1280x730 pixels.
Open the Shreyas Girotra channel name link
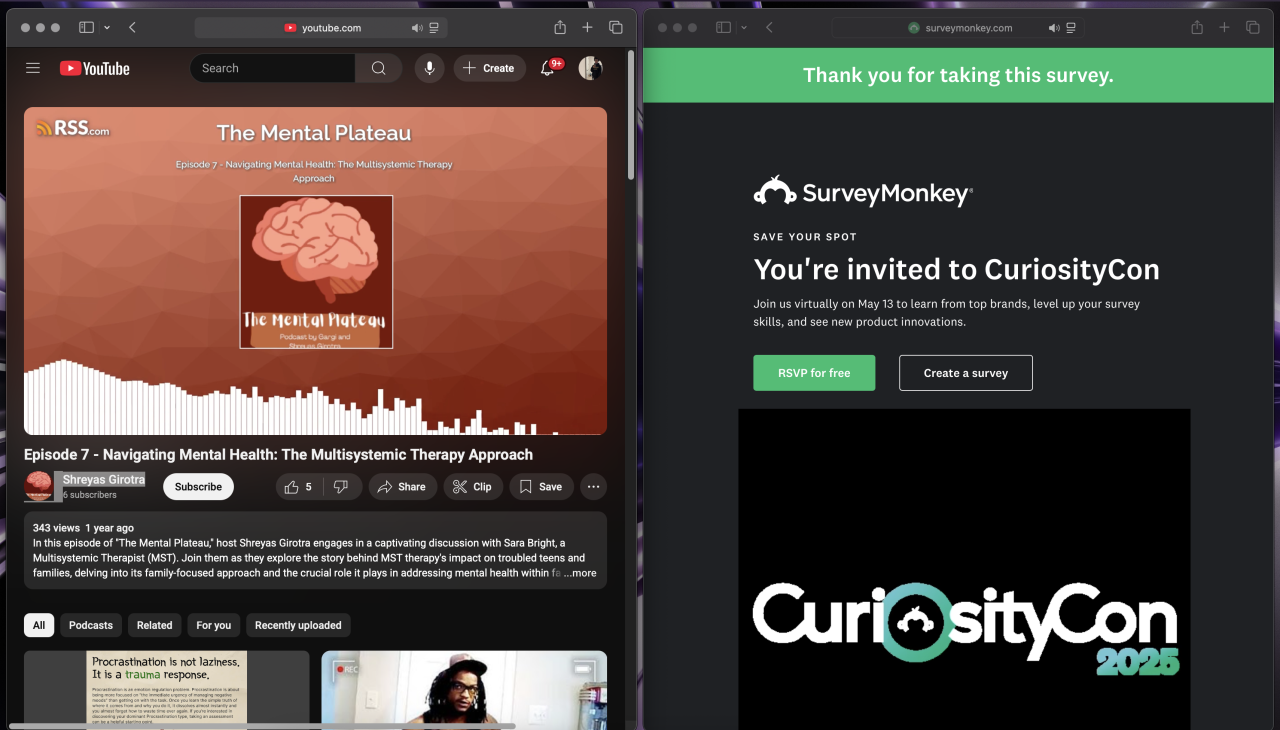point(104,480)
